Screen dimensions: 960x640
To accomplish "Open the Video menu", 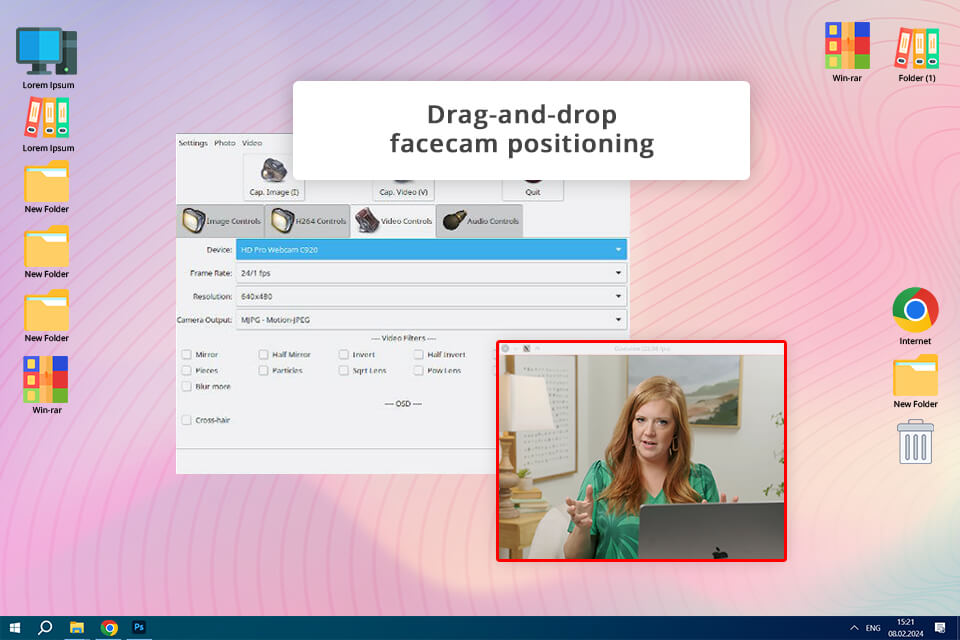I will 252,143.
